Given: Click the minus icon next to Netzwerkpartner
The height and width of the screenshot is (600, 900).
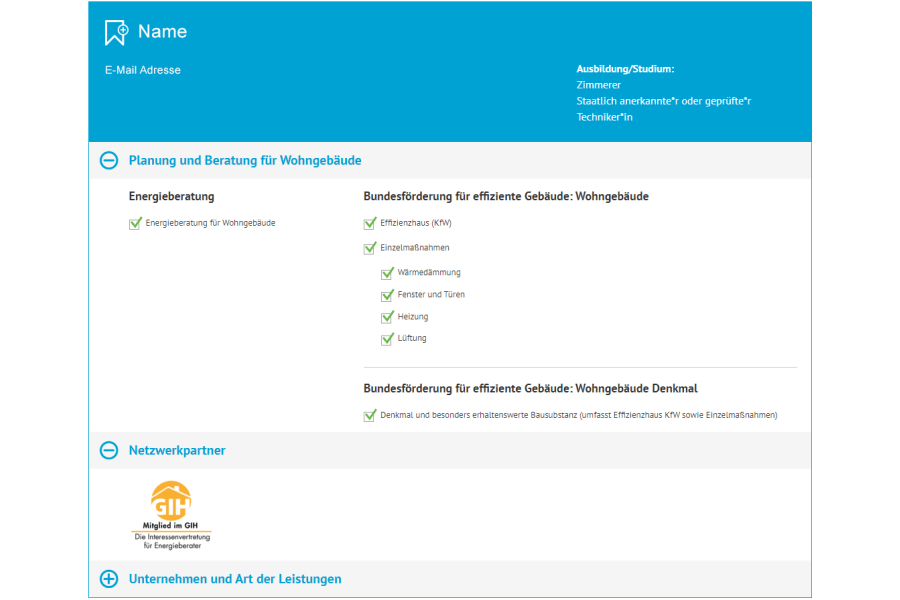Looking at the screenshot, I should click(109, 451).
